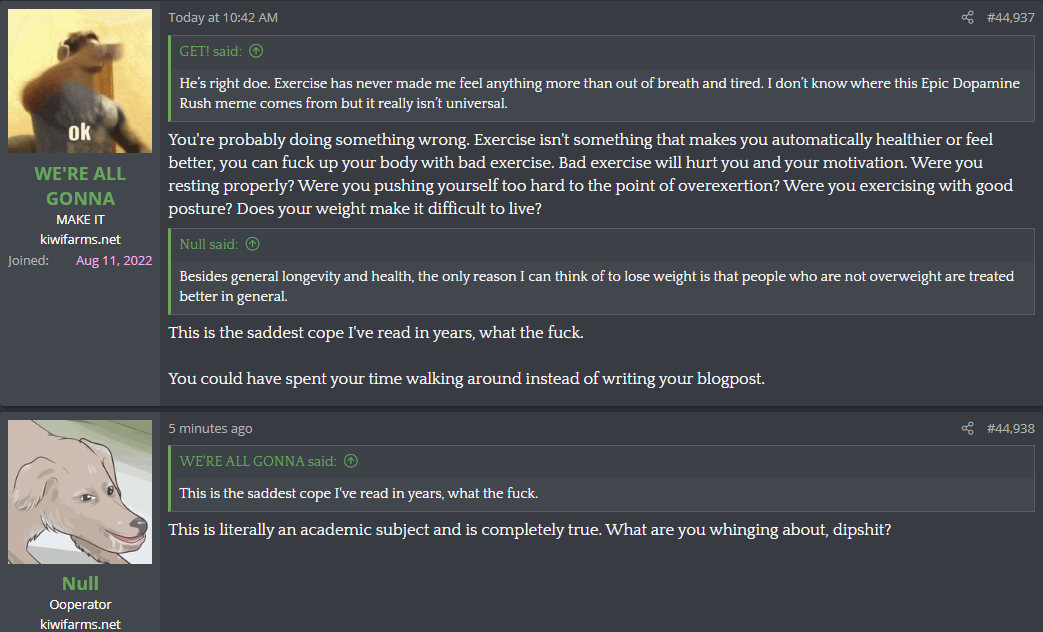
Task: Click share icon on post #44,937
Action: (x=967, y=17)
